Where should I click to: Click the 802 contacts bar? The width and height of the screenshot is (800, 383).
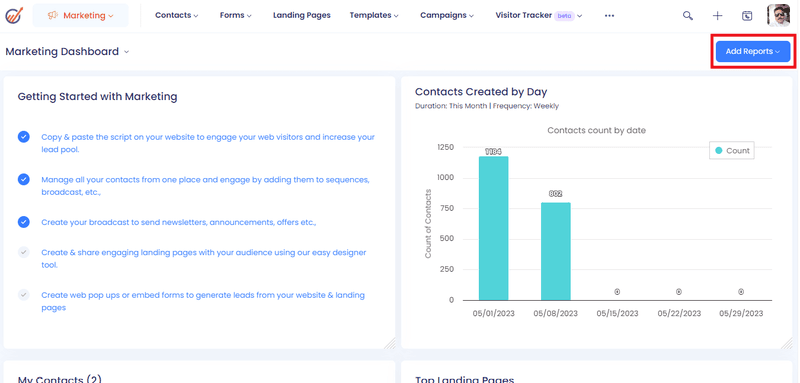point(556,251)
